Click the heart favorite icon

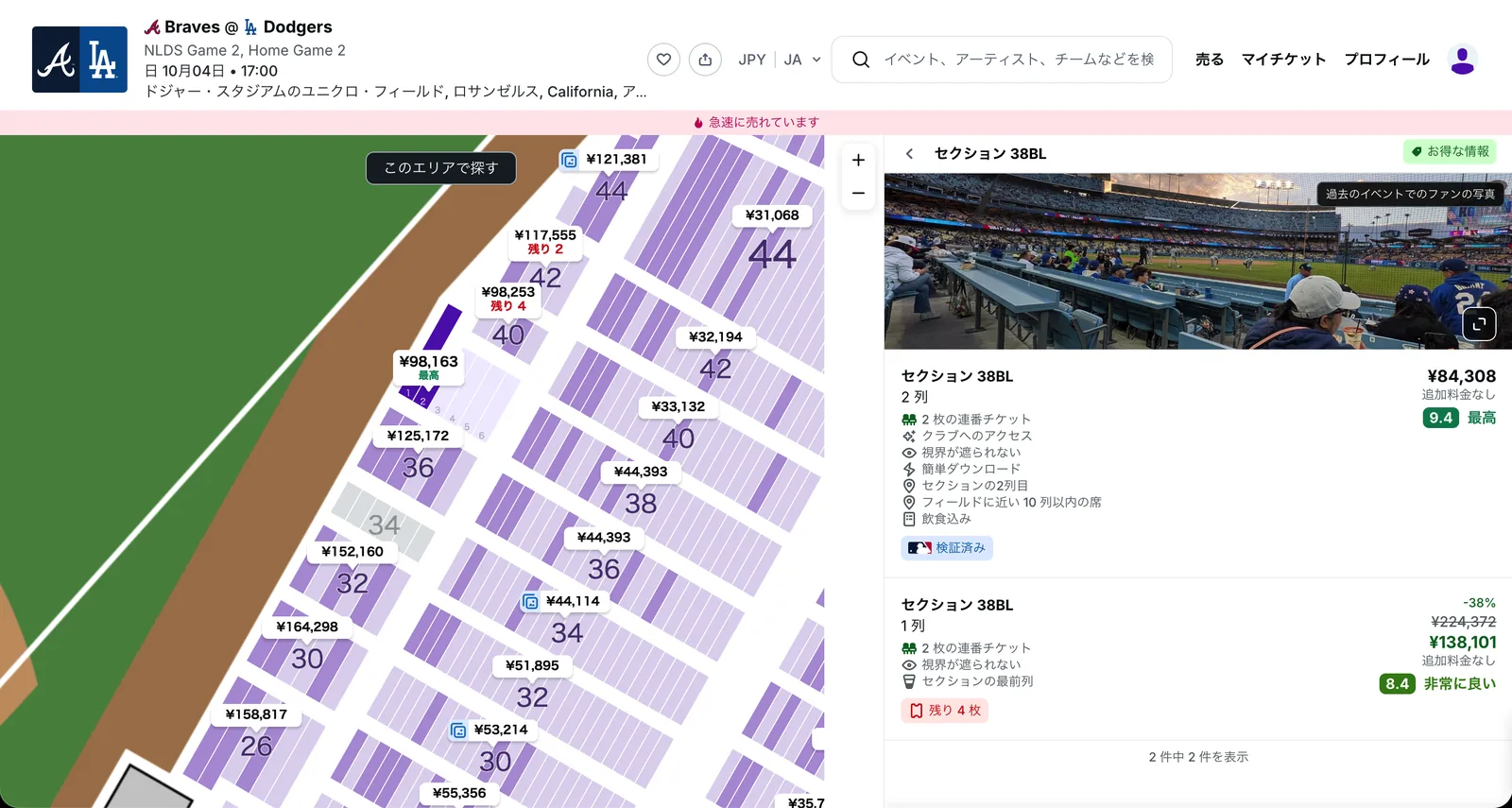click(663, 60)
